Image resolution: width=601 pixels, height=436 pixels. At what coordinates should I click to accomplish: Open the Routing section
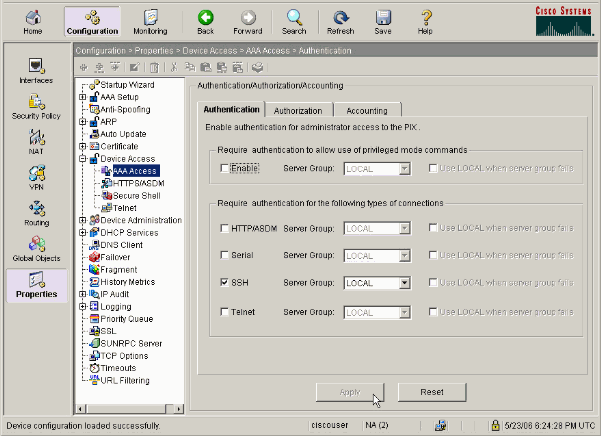tap(36, 213)
